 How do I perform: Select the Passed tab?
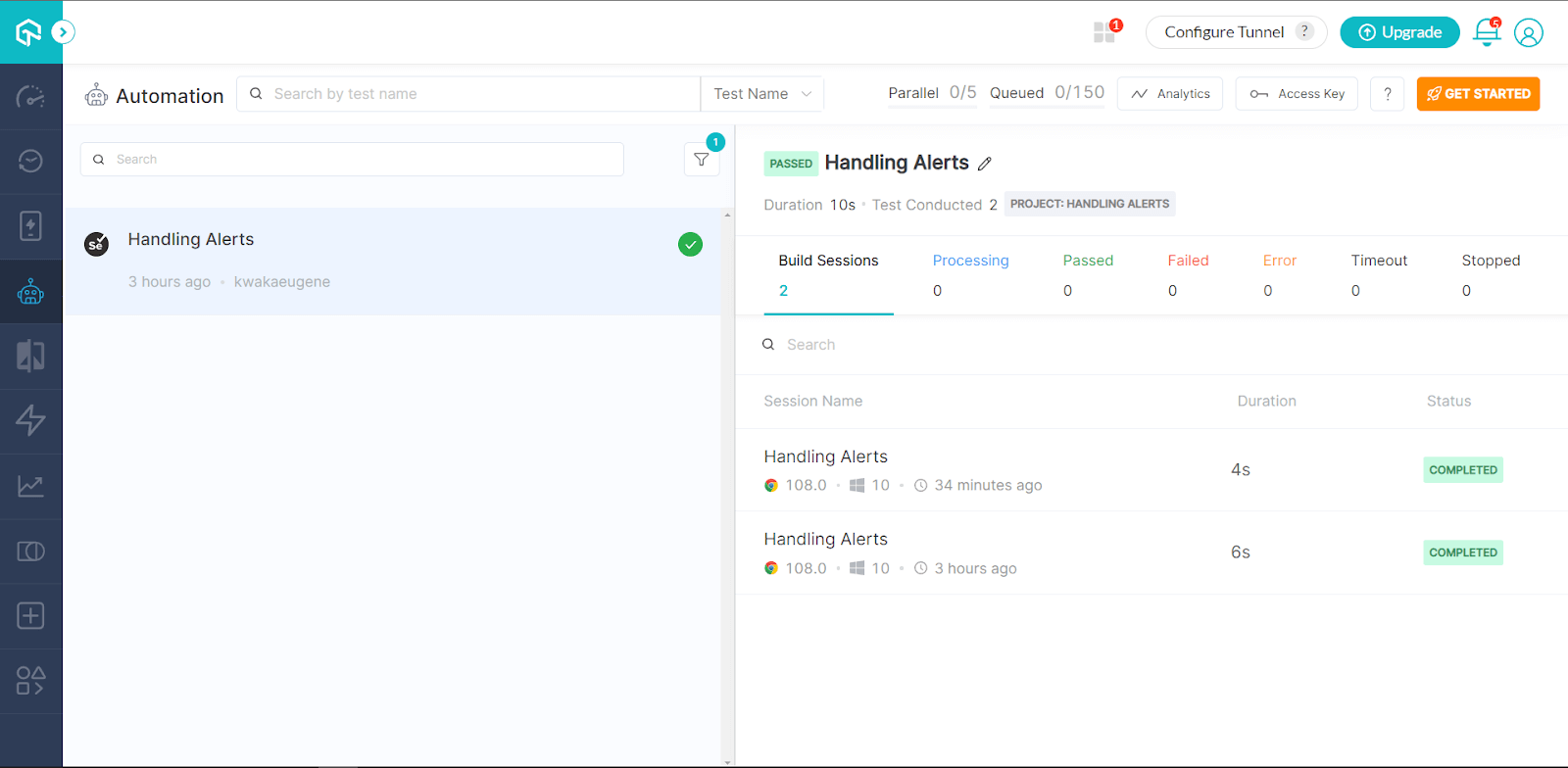tap(1088, 275)
